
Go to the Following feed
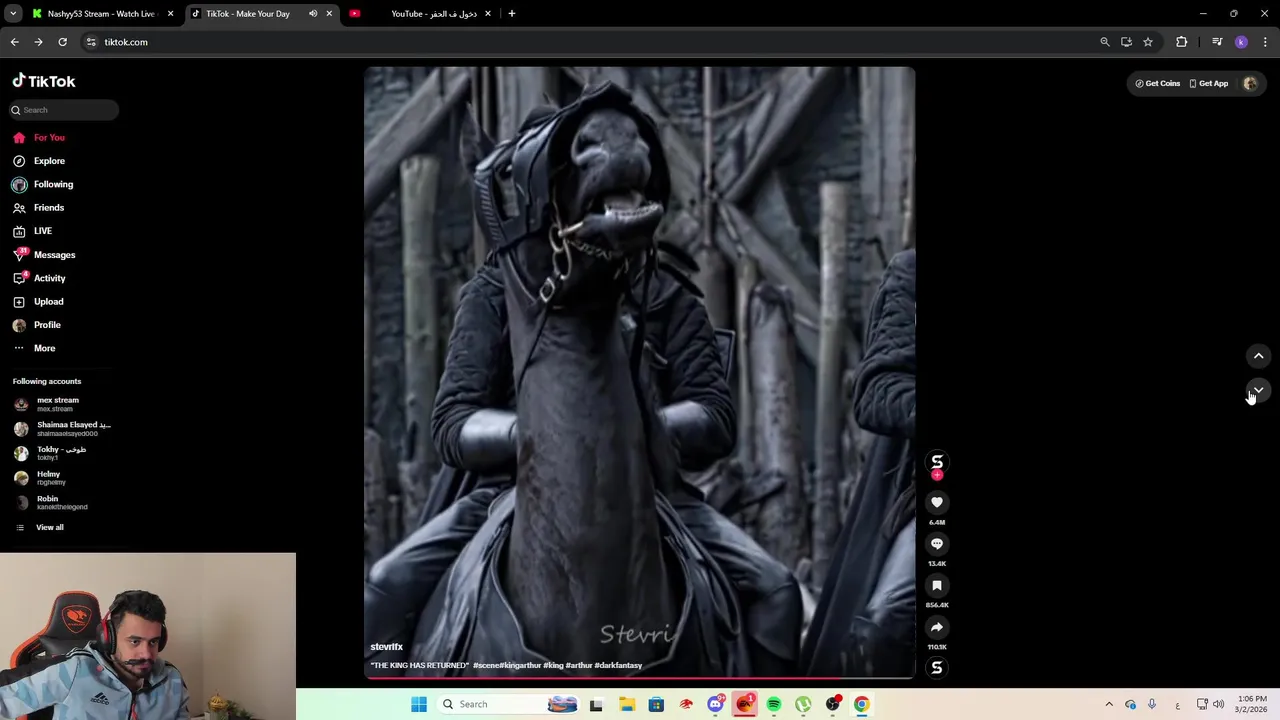(x=43, y=184)
